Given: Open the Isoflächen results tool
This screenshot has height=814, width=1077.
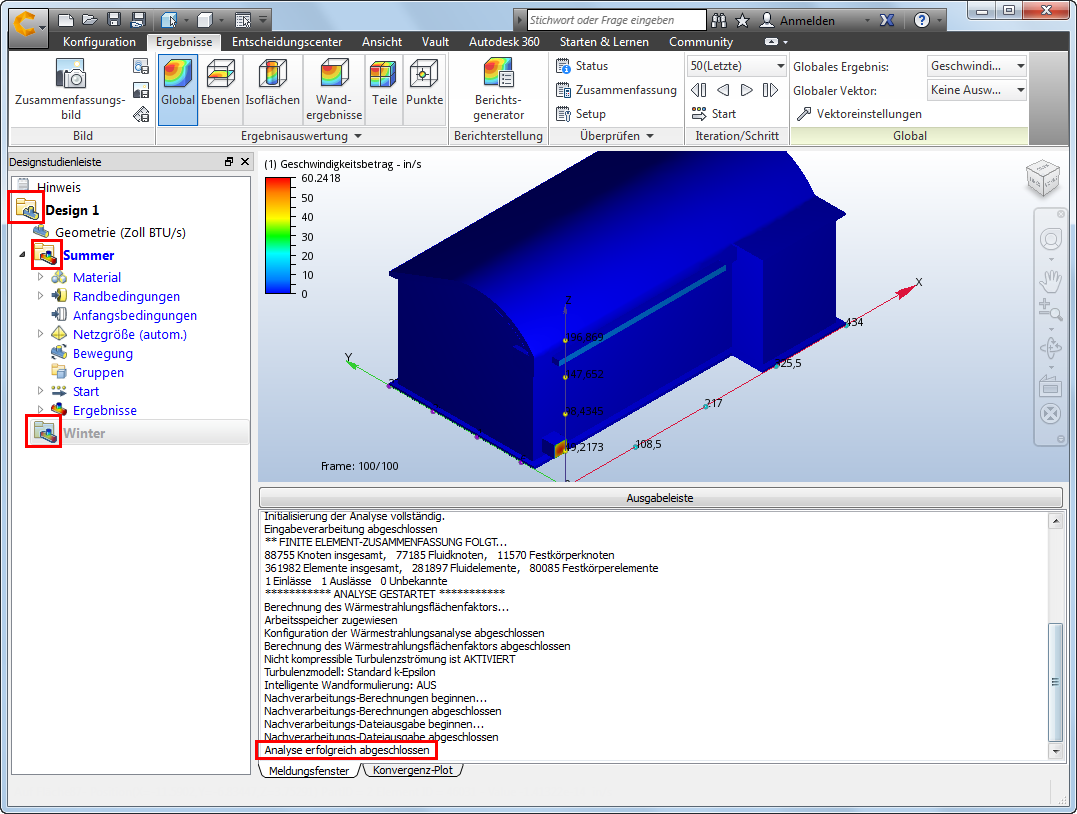Looking at the screenshot, I should click(273, 89).
